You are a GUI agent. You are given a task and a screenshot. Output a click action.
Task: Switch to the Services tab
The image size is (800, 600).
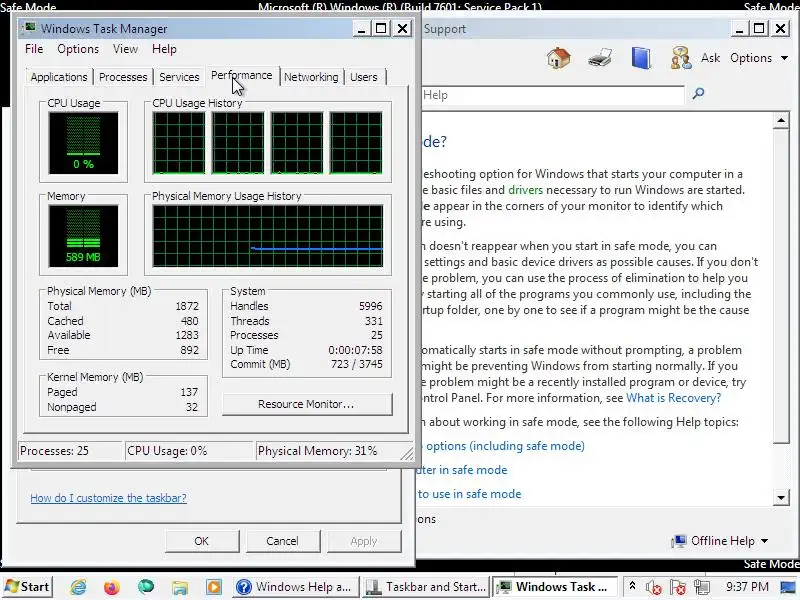point(179,77)
